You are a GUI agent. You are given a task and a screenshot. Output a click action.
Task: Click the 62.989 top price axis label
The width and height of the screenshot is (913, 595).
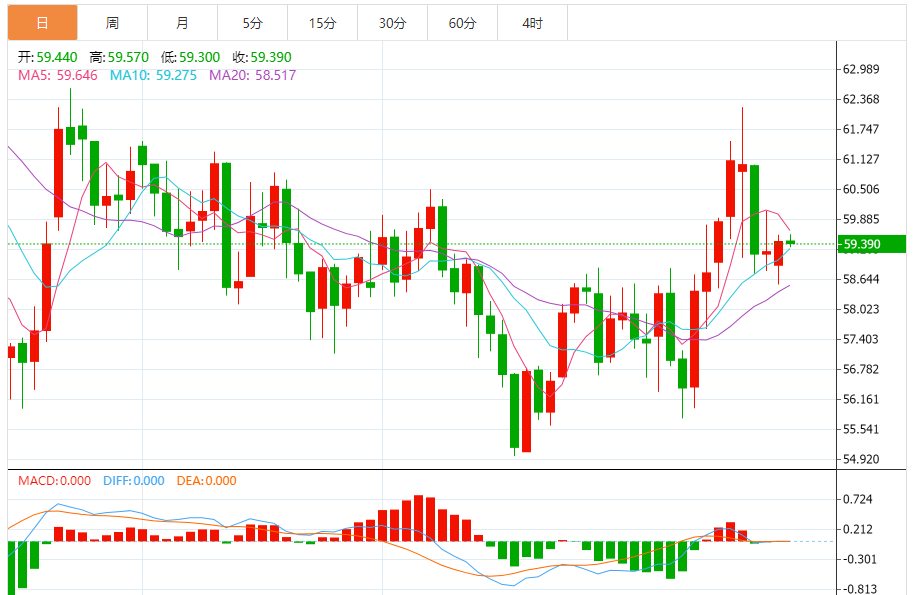tap(861, 69)
